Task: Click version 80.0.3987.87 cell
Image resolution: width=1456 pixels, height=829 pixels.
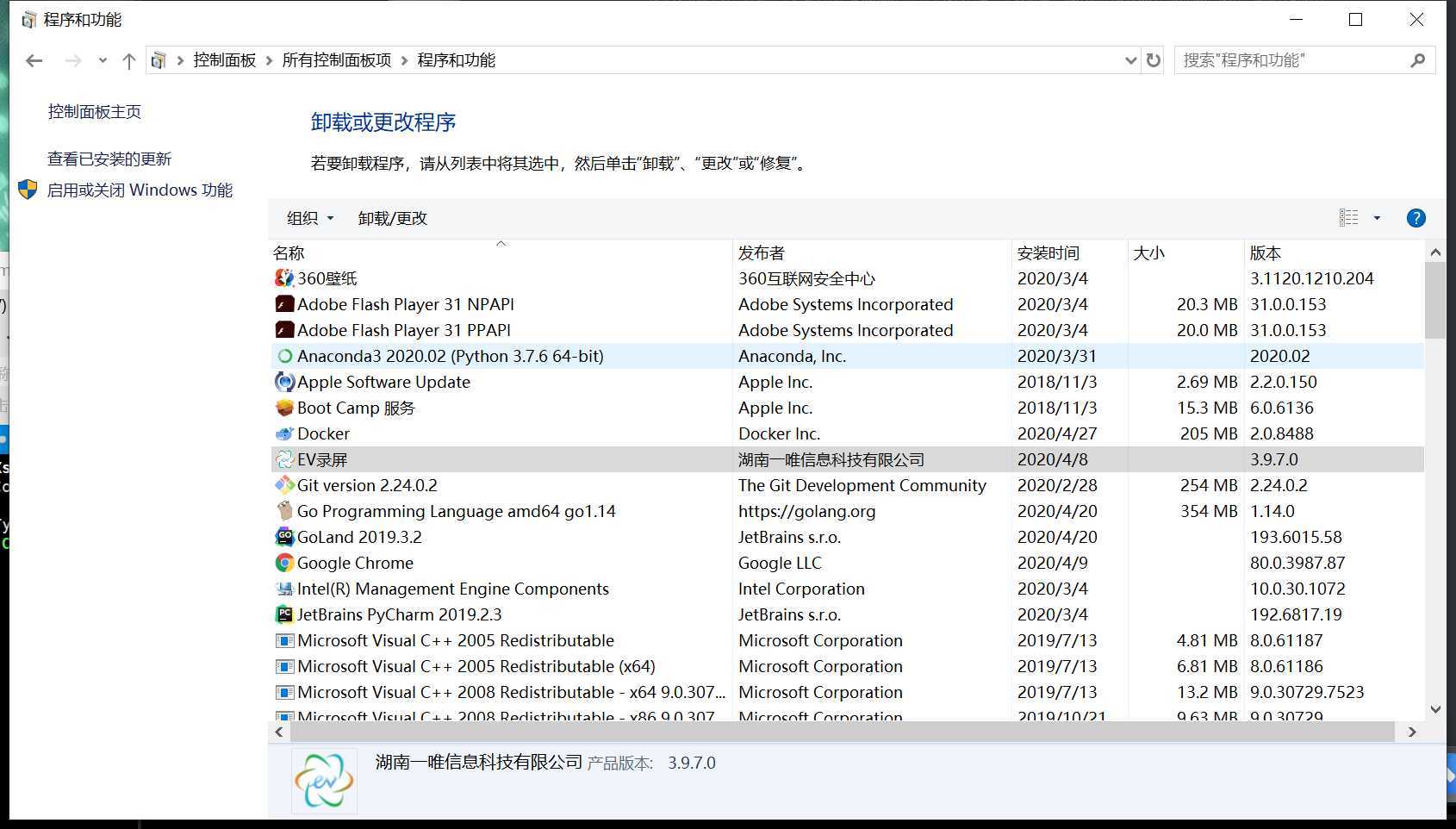Action: [1297, 563]
